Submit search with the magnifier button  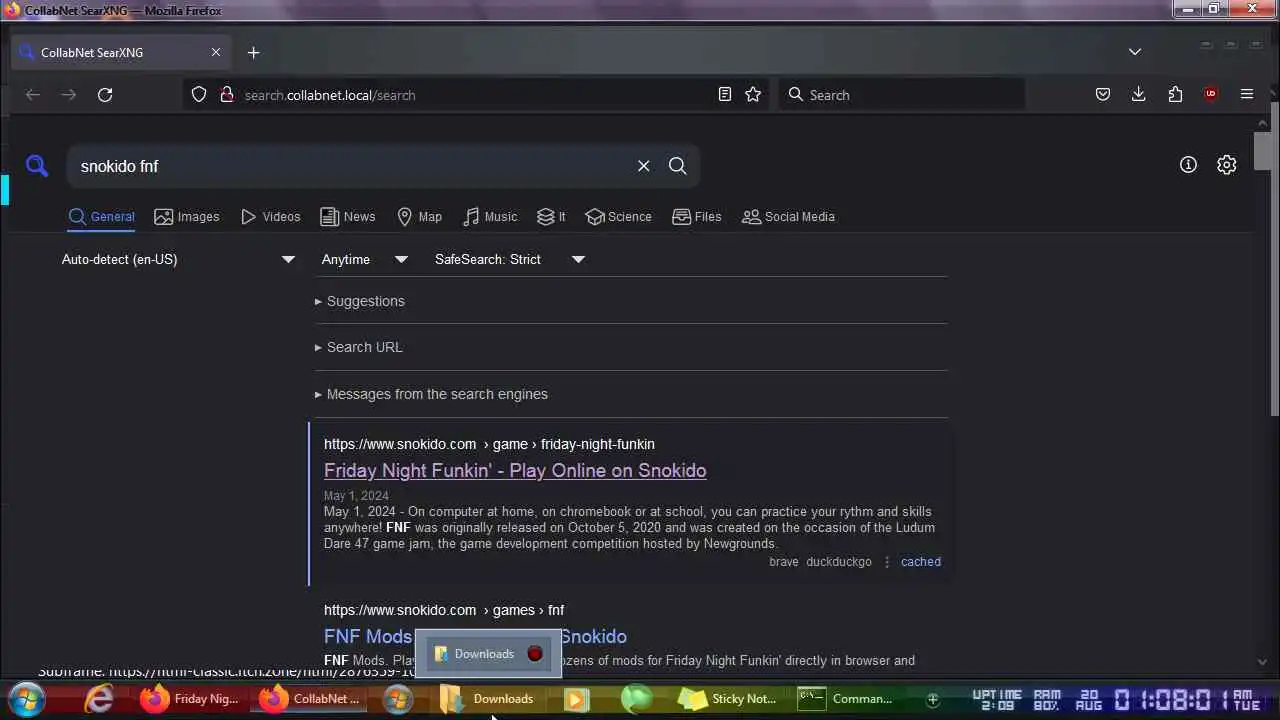coord(678,166)
